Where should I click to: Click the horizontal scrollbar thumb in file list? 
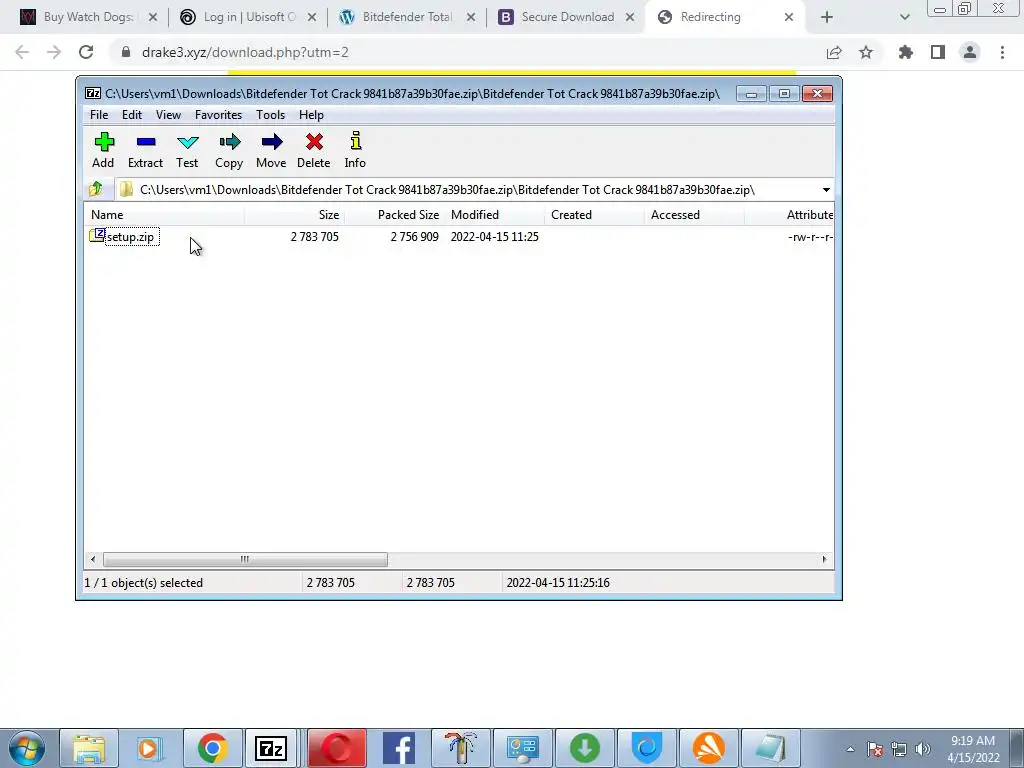click(245, 560)
